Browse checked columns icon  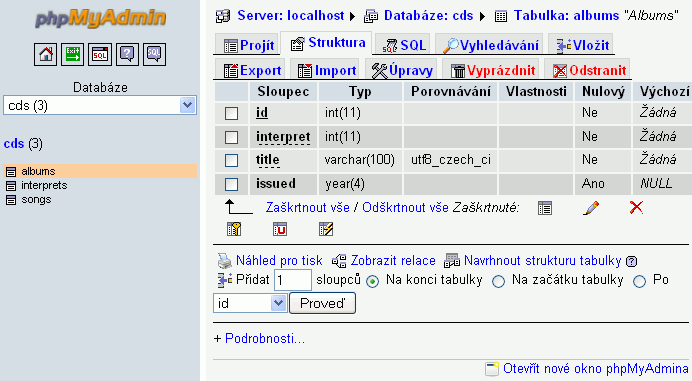[x=545, y=208]
